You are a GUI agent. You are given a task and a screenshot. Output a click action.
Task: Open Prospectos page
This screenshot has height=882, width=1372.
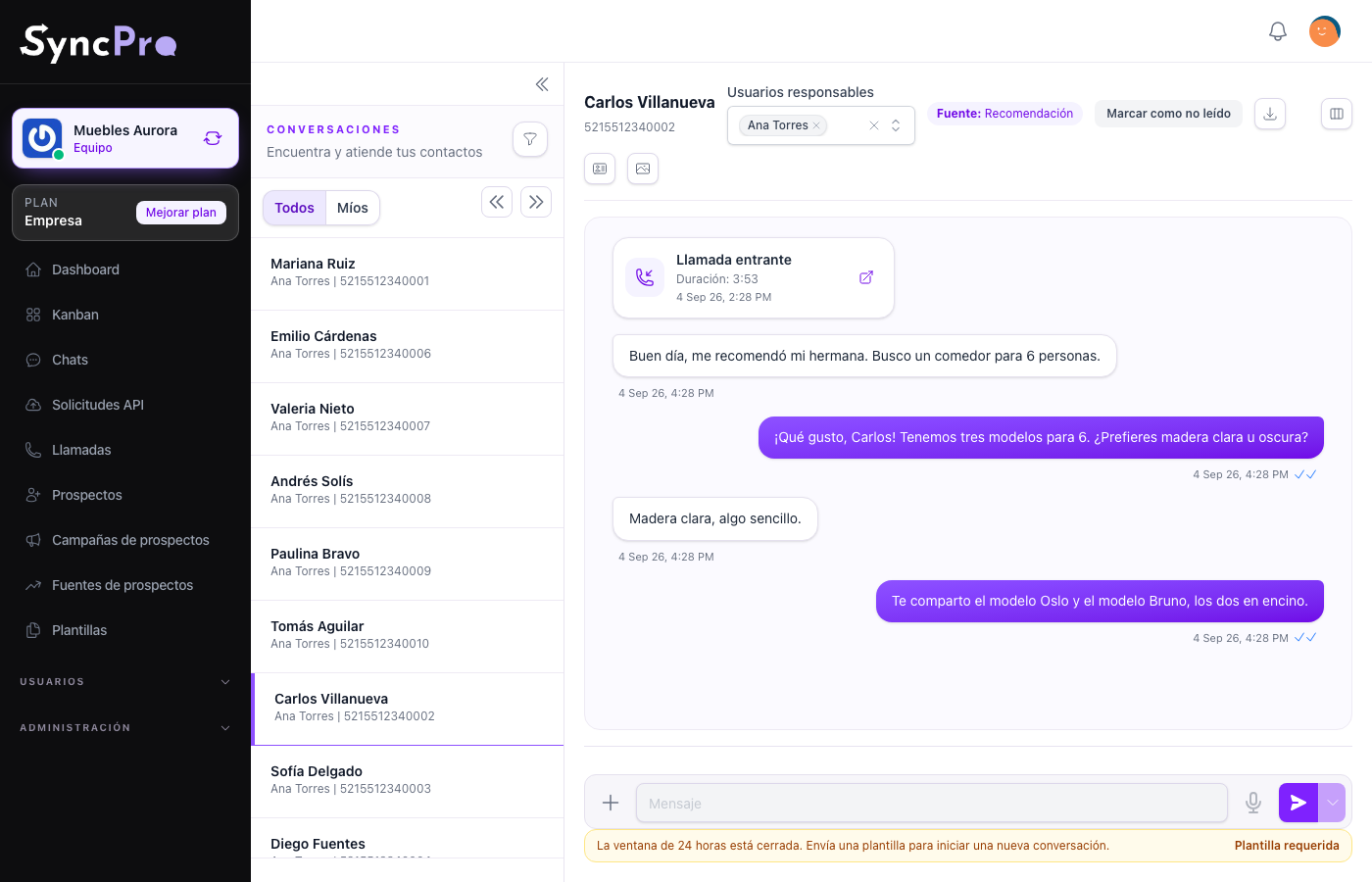[x=125, y=495]
